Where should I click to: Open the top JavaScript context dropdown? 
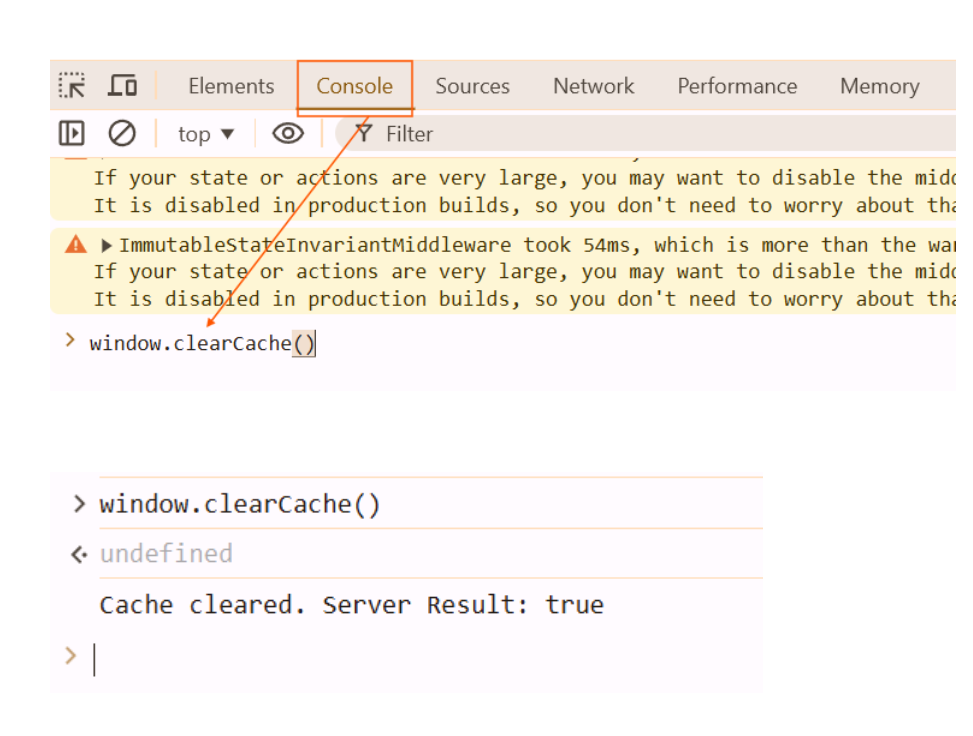click(x=206, y=134)
